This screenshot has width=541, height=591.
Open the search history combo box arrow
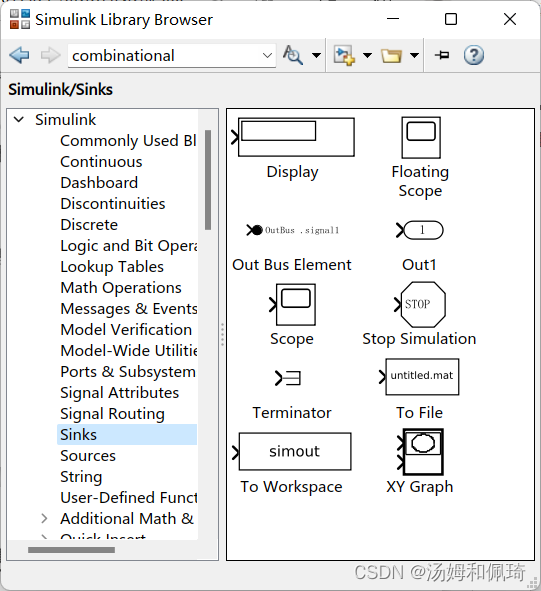[x=267, y=56]
